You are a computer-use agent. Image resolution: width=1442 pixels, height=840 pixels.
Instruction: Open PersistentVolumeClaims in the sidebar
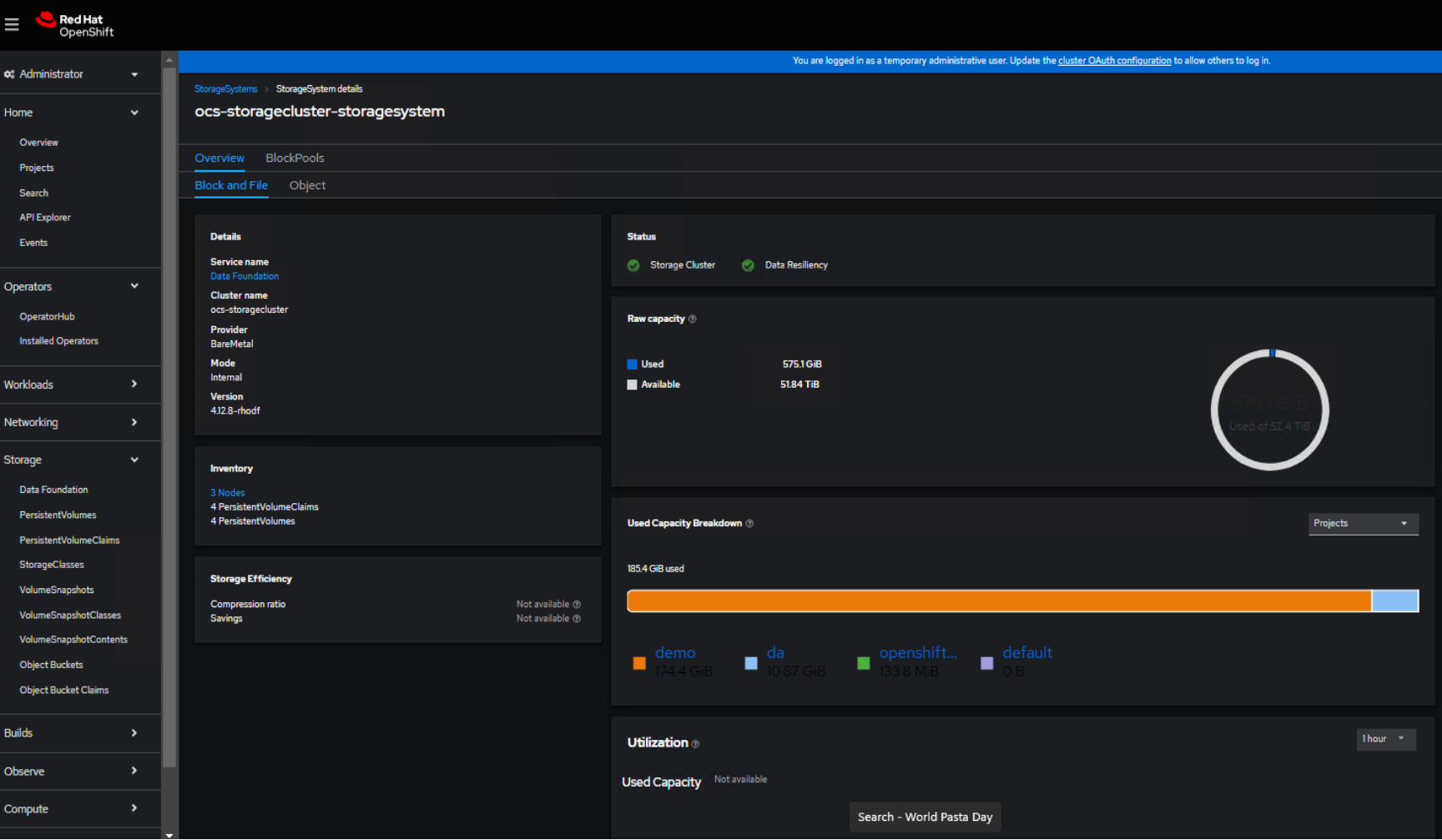(x=69, y=541)
